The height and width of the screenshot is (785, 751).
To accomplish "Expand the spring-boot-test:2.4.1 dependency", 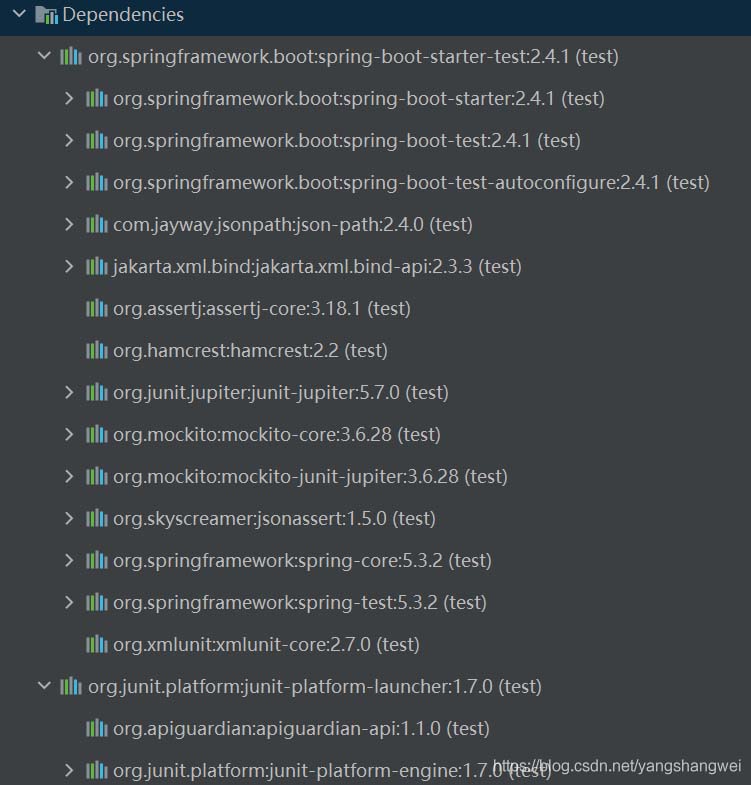I will (69, 140).
